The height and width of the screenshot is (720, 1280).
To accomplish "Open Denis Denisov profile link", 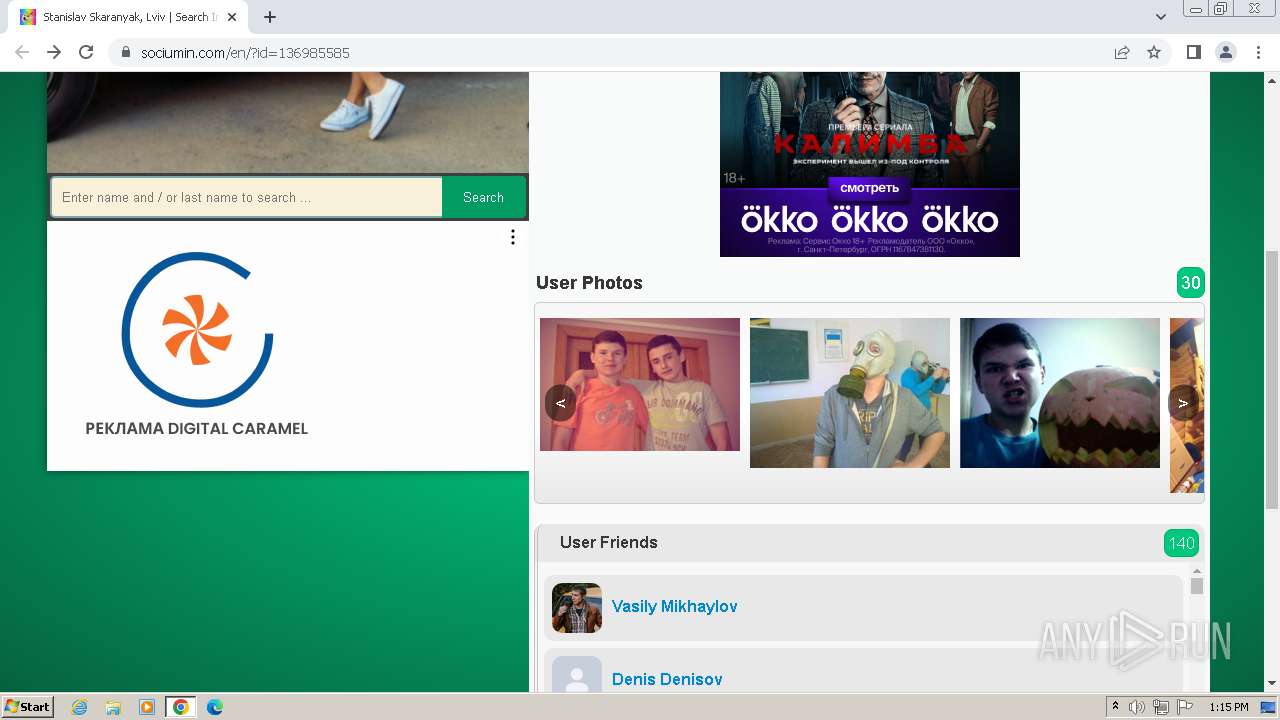I will [x=667, y=679].
